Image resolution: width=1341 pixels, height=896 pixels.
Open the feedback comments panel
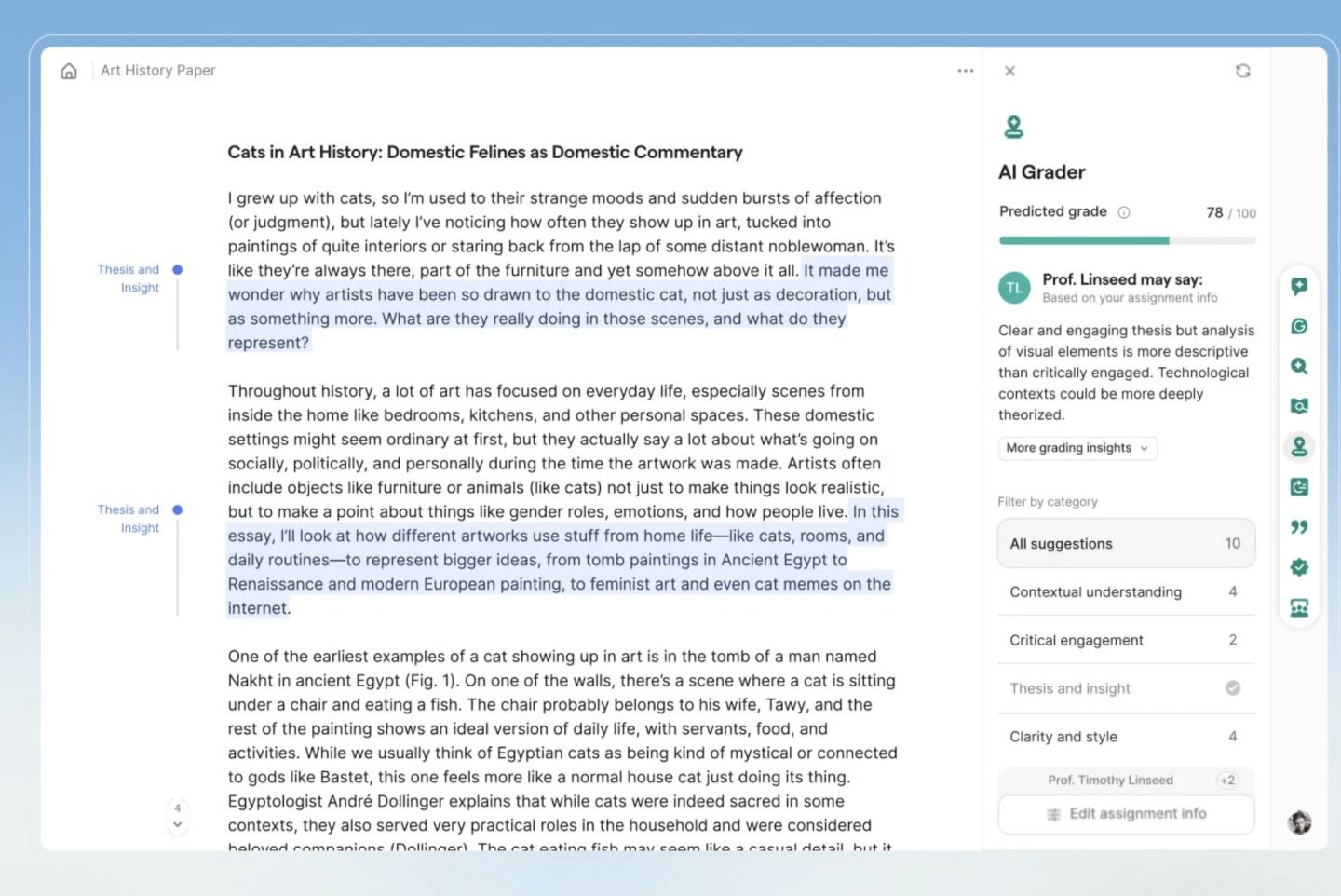tap(1299, 286)
